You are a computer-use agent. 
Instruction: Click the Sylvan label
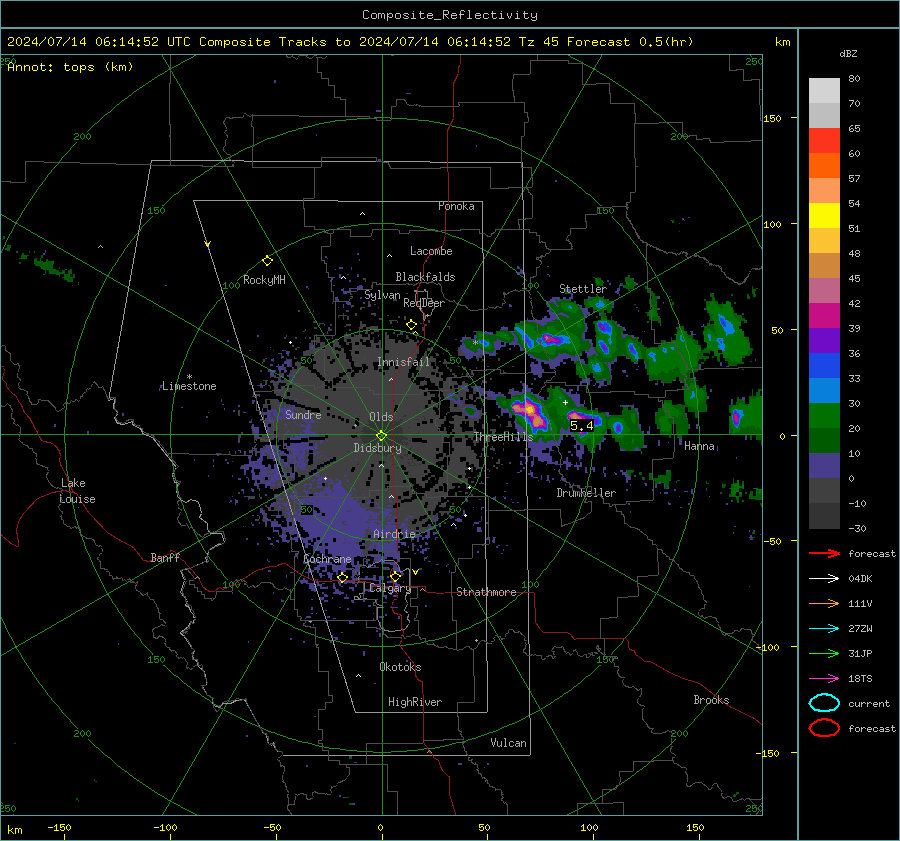pos(382,295)
